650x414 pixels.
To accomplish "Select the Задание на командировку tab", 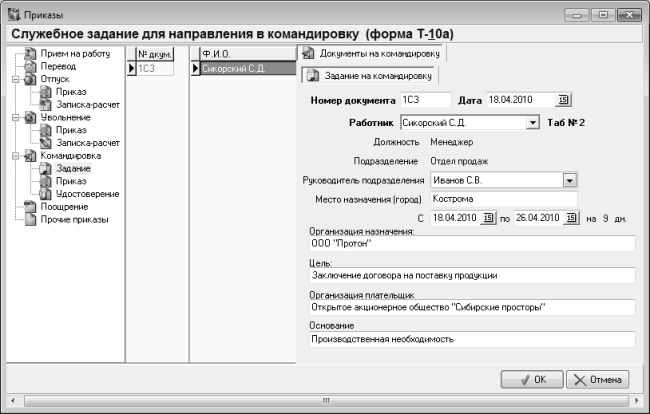I will click(x=377, y=75).
